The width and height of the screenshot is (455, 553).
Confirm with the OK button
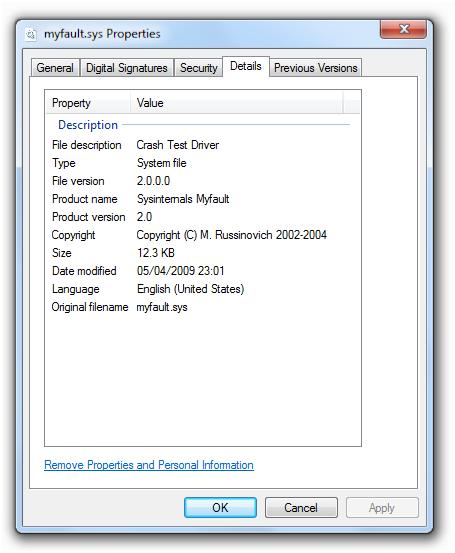(x=220, y=508)
